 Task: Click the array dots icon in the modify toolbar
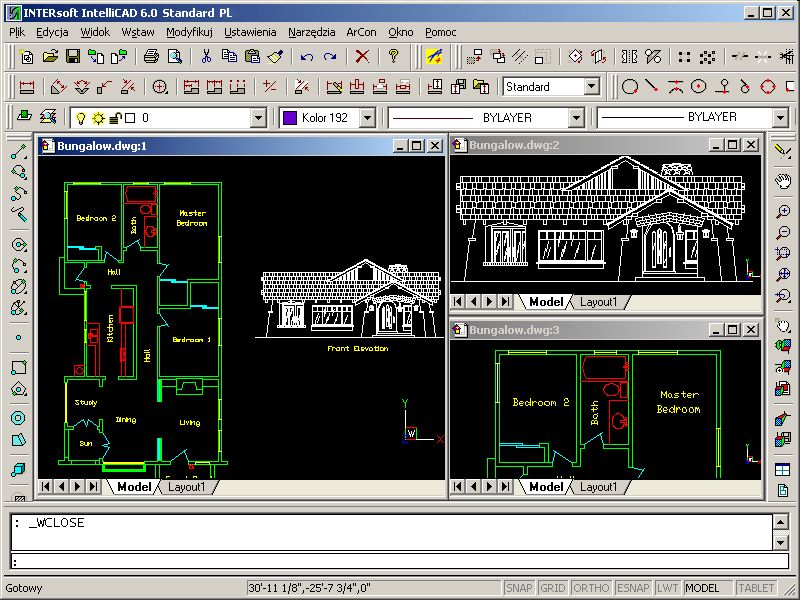[x=684, y=56]
